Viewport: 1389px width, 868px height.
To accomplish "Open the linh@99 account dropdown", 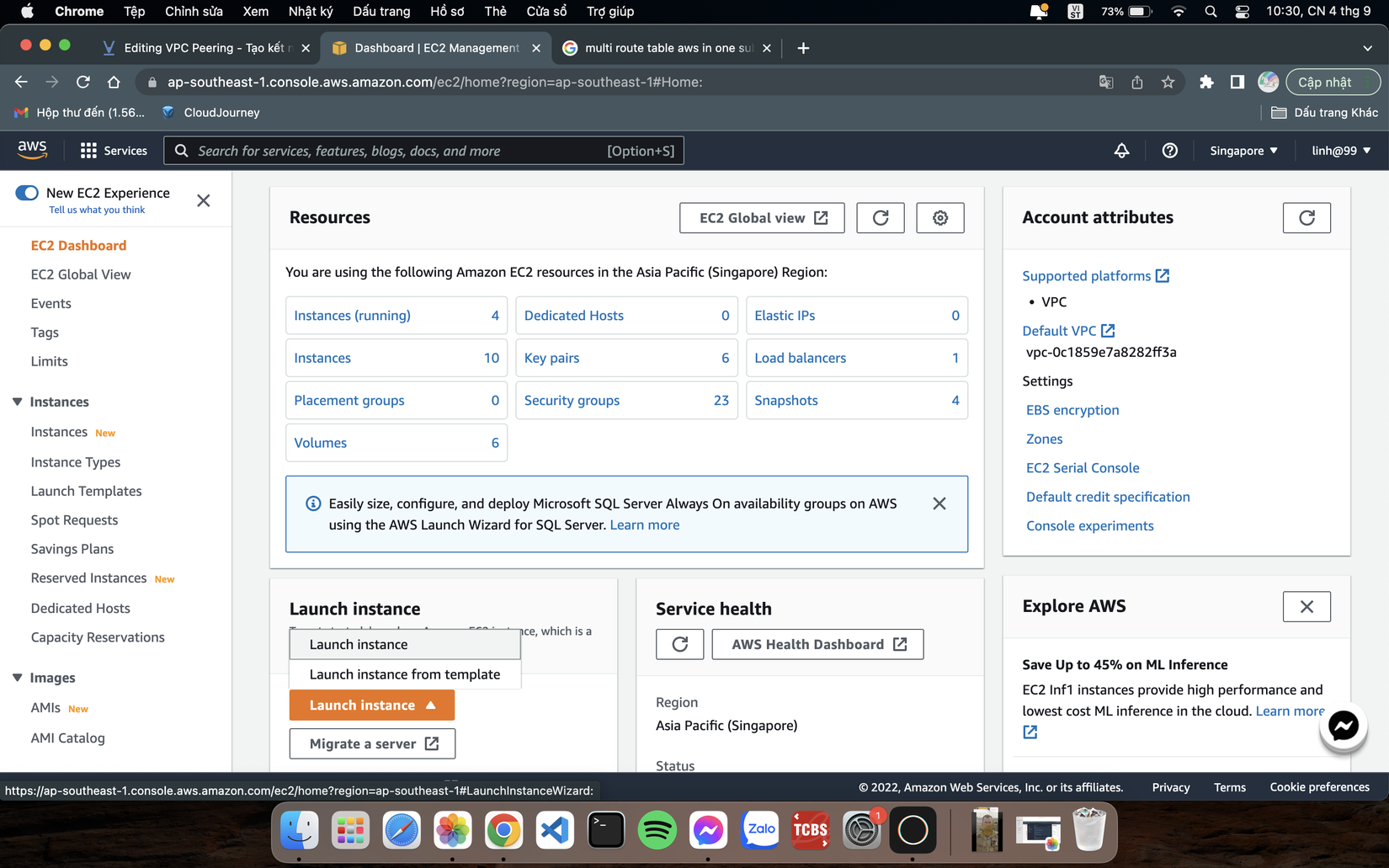I will pos(1341,151).
